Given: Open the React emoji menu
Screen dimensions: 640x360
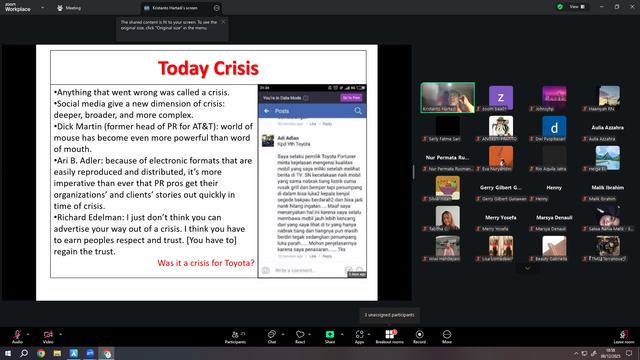Looking at the screenshot, I should pos(300,337).
